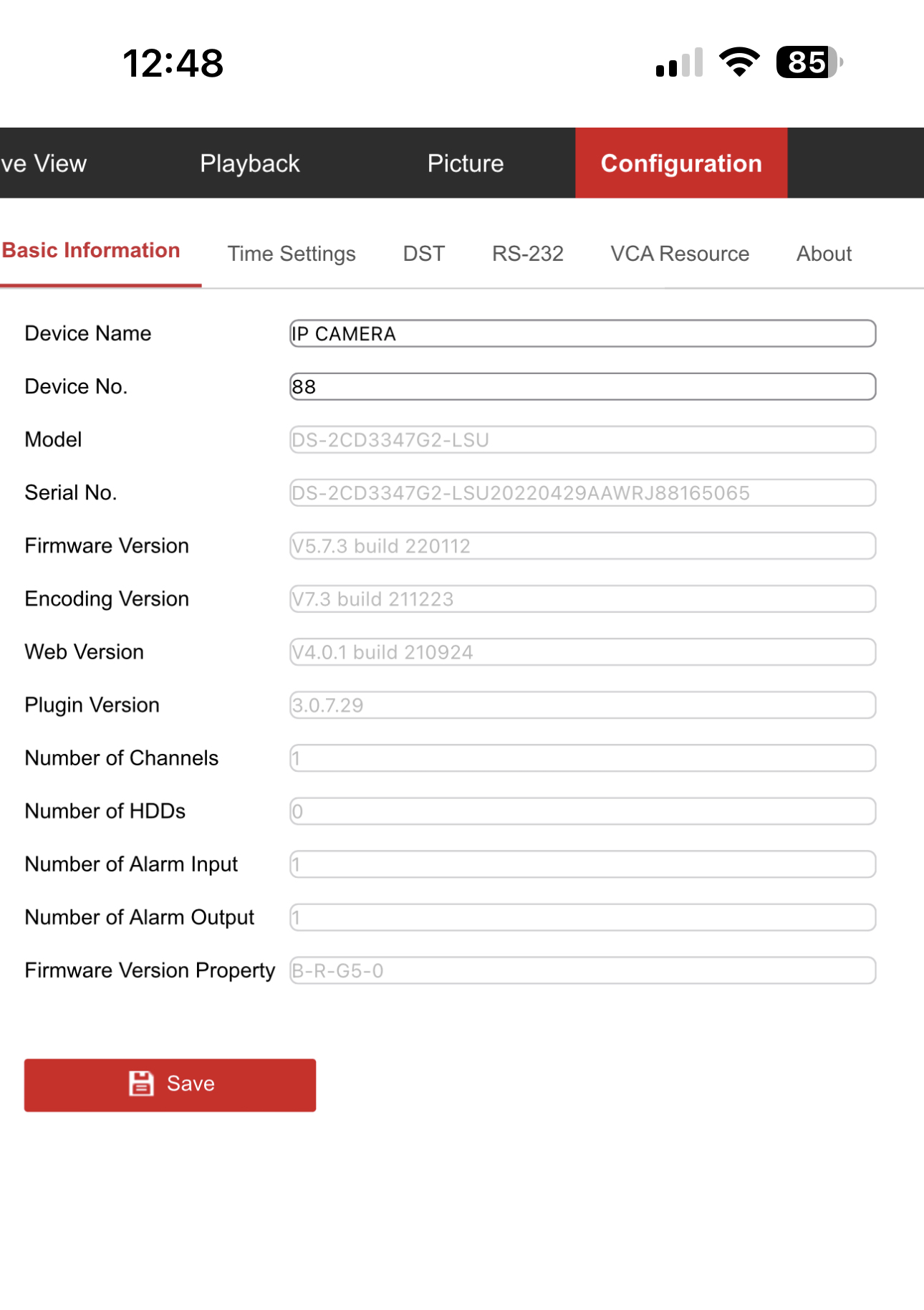The image size is (924, 1310).
Task: Click the Serial No. field
Action: click(582, 493)
